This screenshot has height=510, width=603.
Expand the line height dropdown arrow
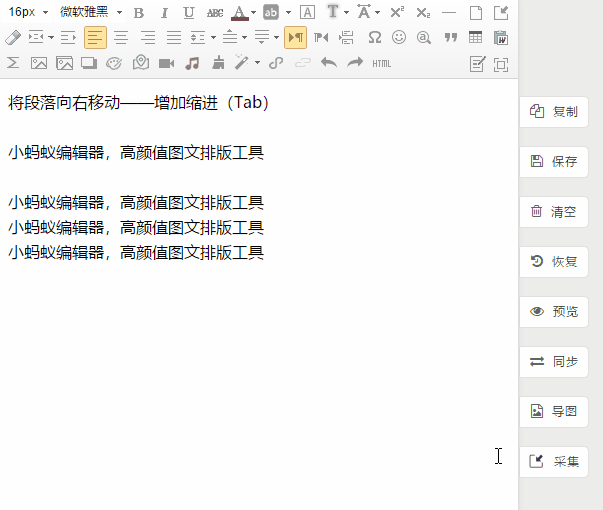pyautogui.click(x=213, y=38)
